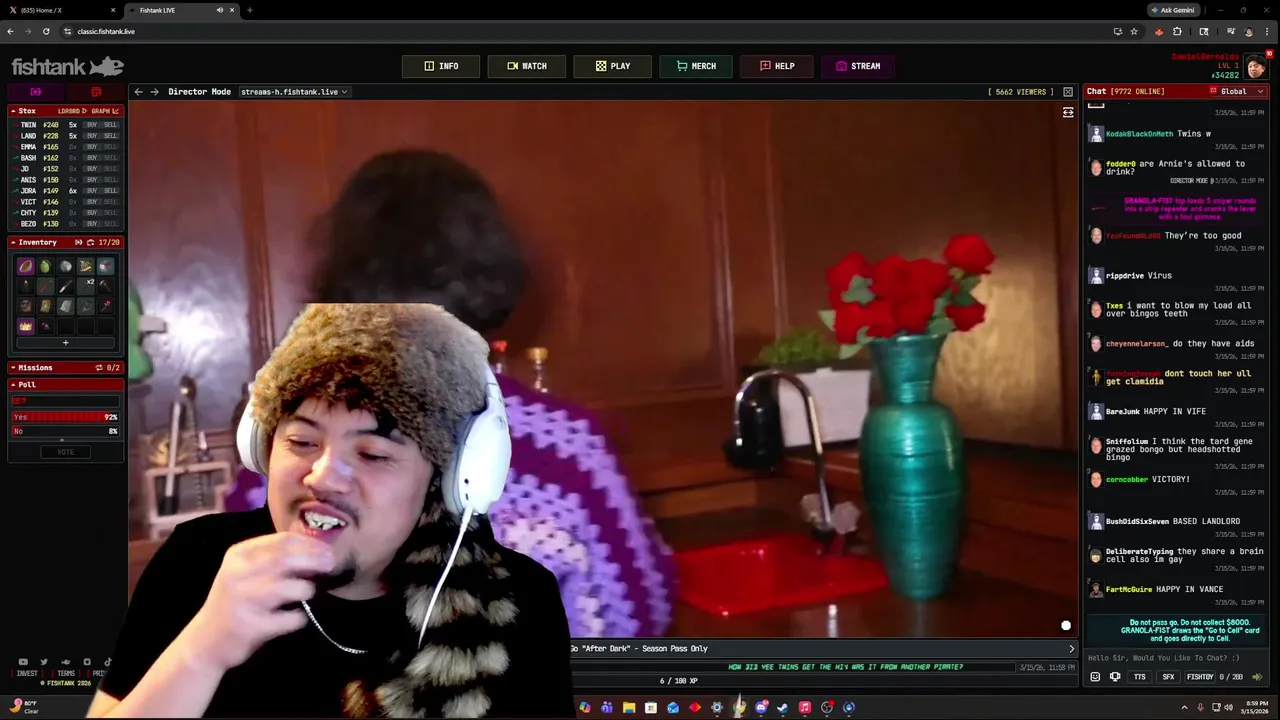Expand inventory with the plus button

pos(66,343)
